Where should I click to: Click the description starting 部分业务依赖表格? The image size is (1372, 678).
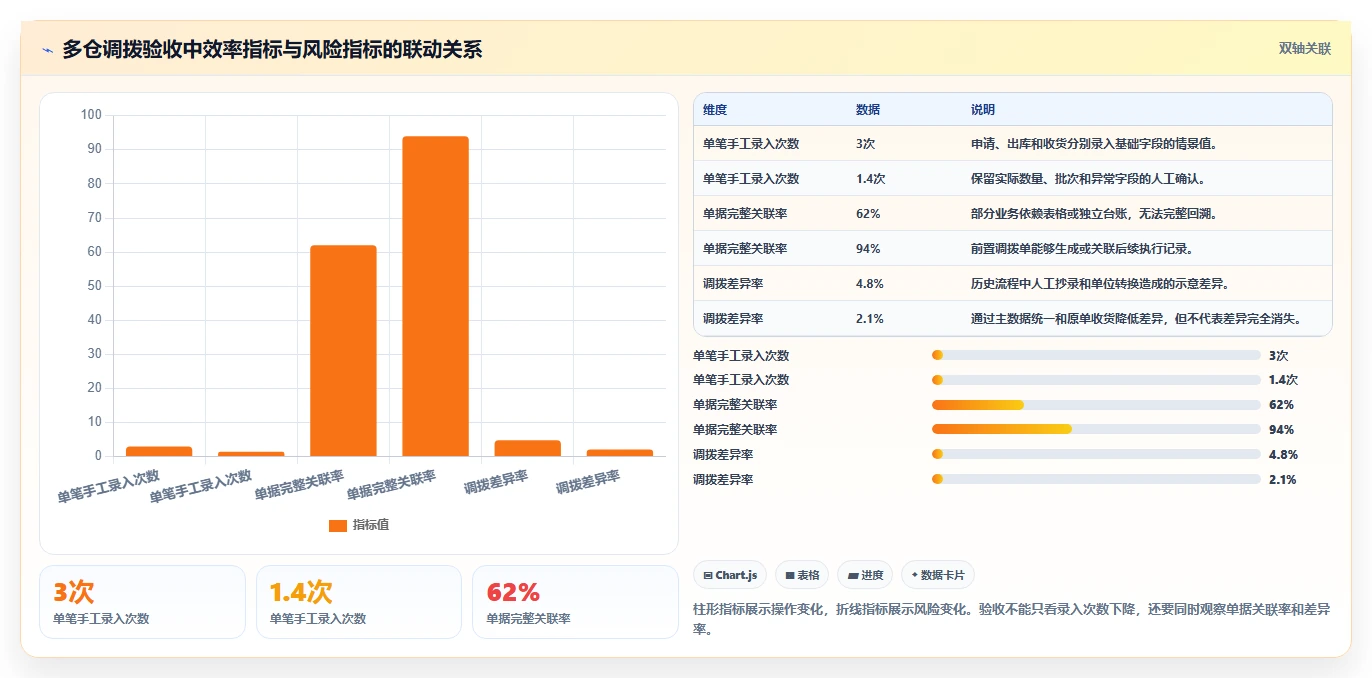pos(1094,214)
